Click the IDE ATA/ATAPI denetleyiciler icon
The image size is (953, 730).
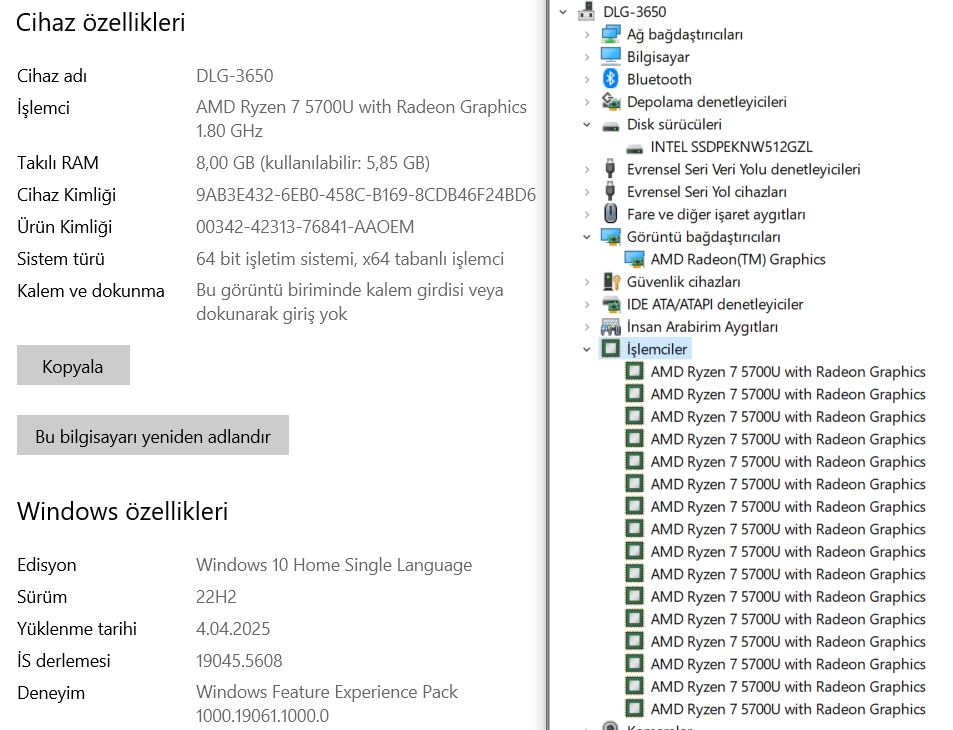(x=611, y=304)
